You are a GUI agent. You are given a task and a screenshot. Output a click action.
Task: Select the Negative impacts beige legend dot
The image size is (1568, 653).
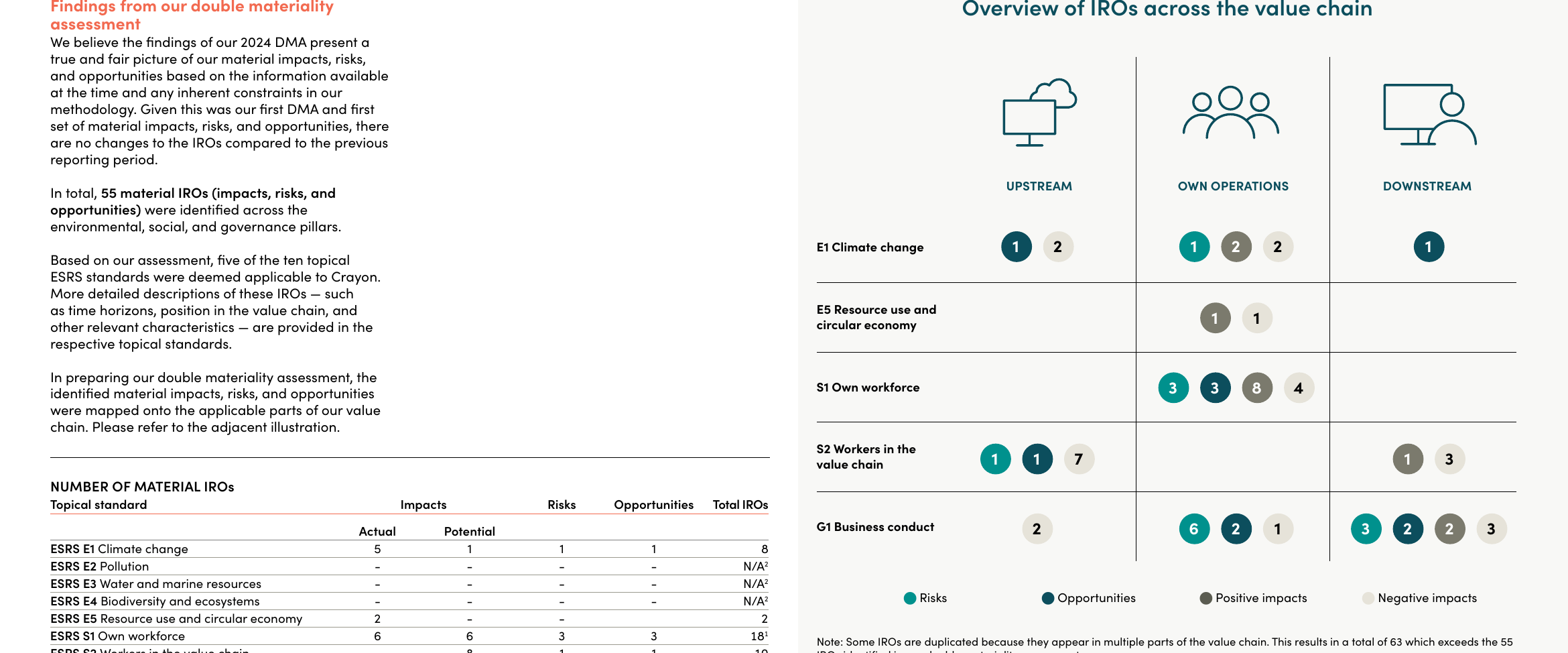point(1368,598)
